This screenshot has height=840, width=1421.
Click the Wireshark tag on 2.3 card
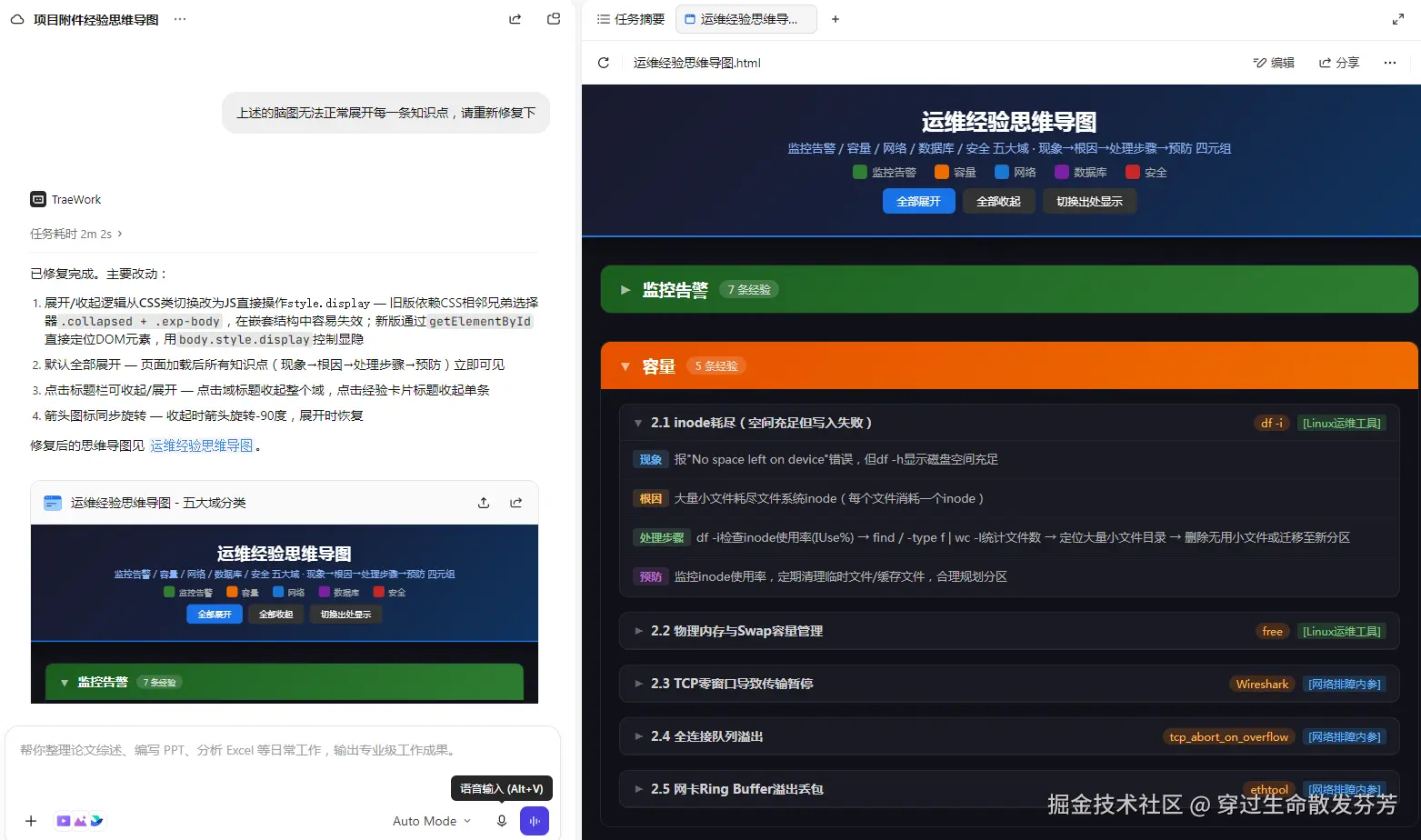coord(1262,684)
